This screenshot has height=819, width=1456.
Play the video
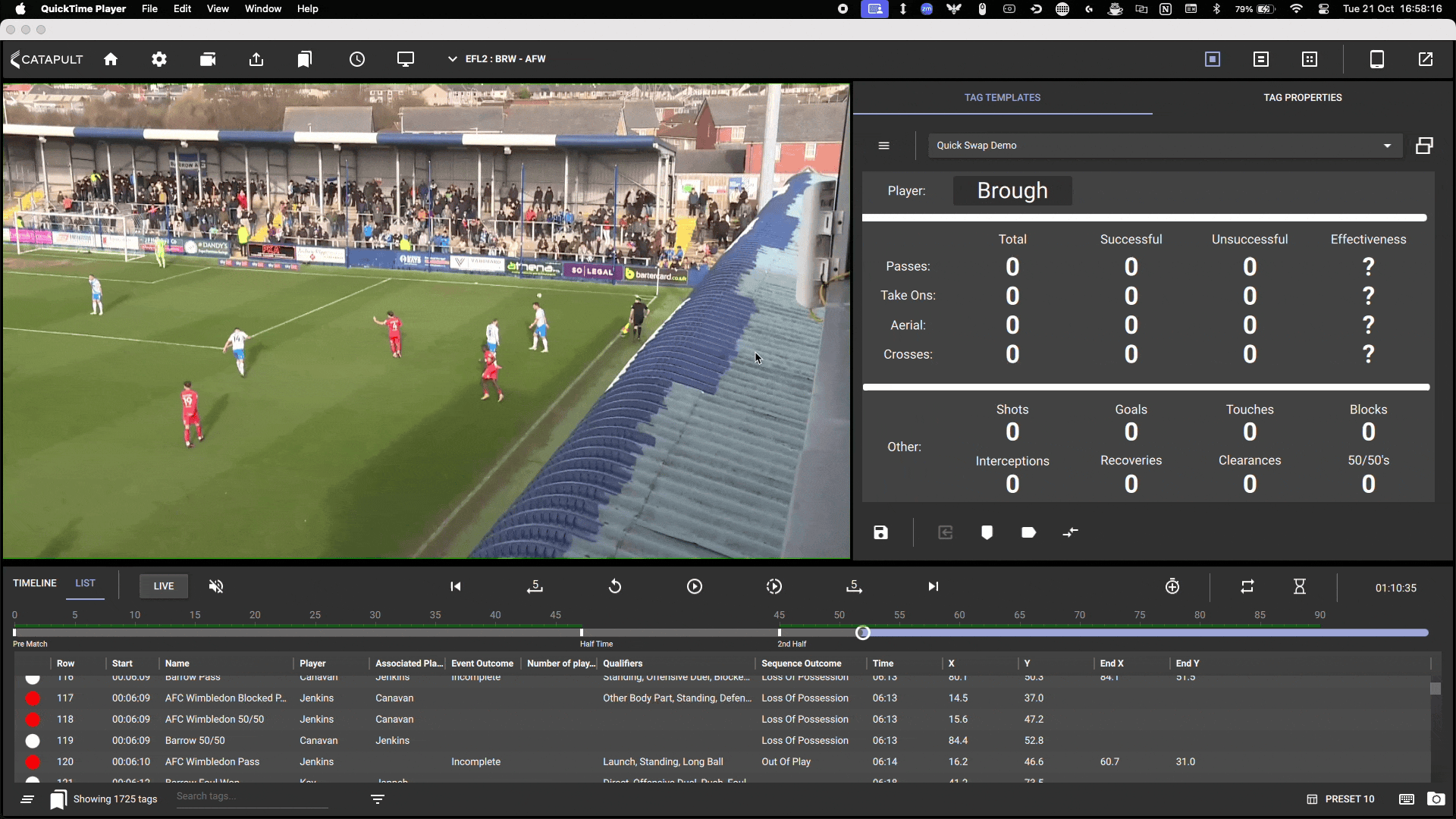695,586
